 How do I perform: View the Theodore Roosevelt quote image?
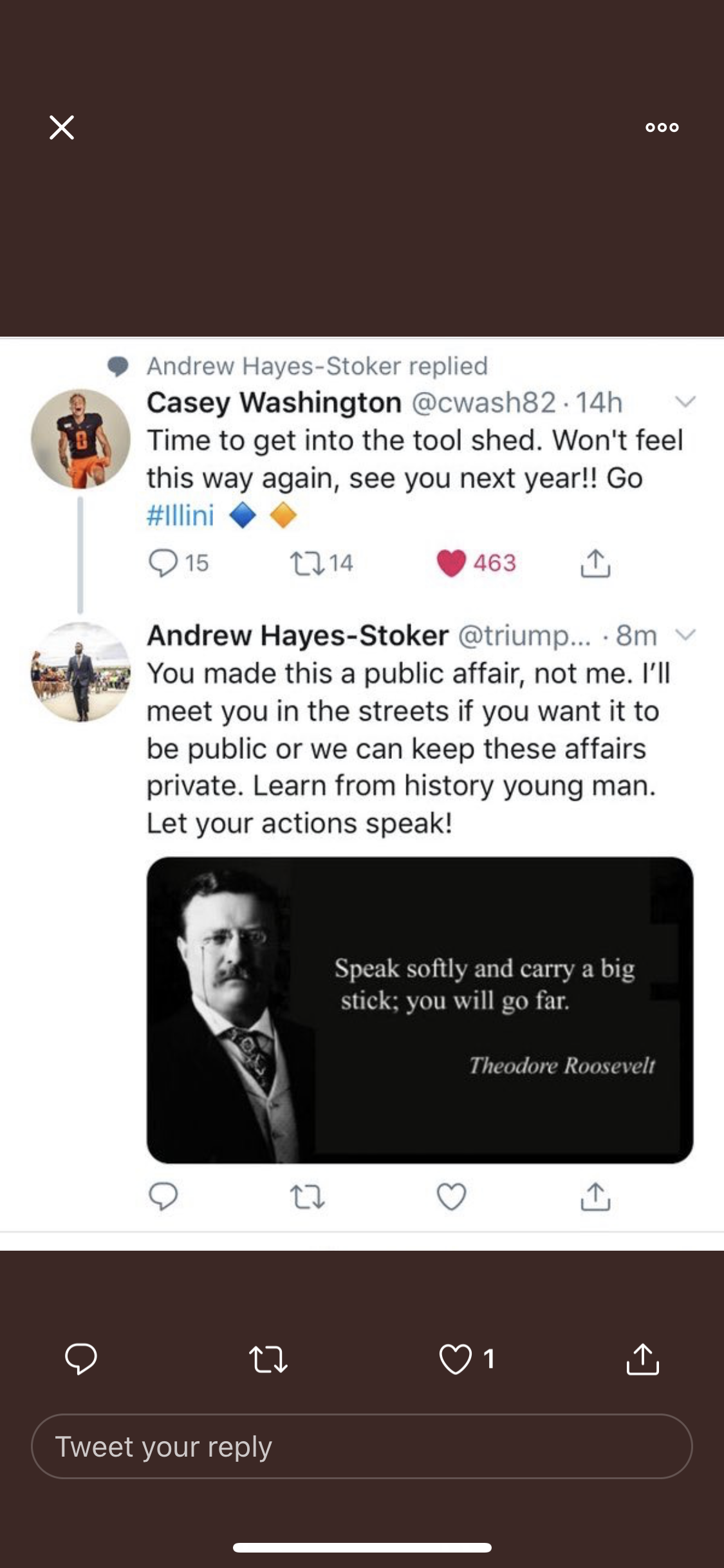[x=420, y=1009]
